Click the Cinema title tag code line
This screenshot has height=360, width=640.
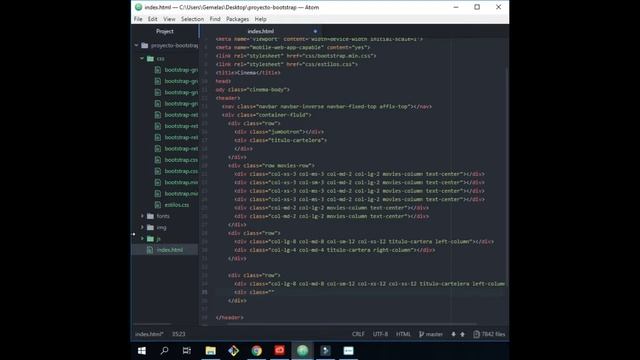pos(248,73)
